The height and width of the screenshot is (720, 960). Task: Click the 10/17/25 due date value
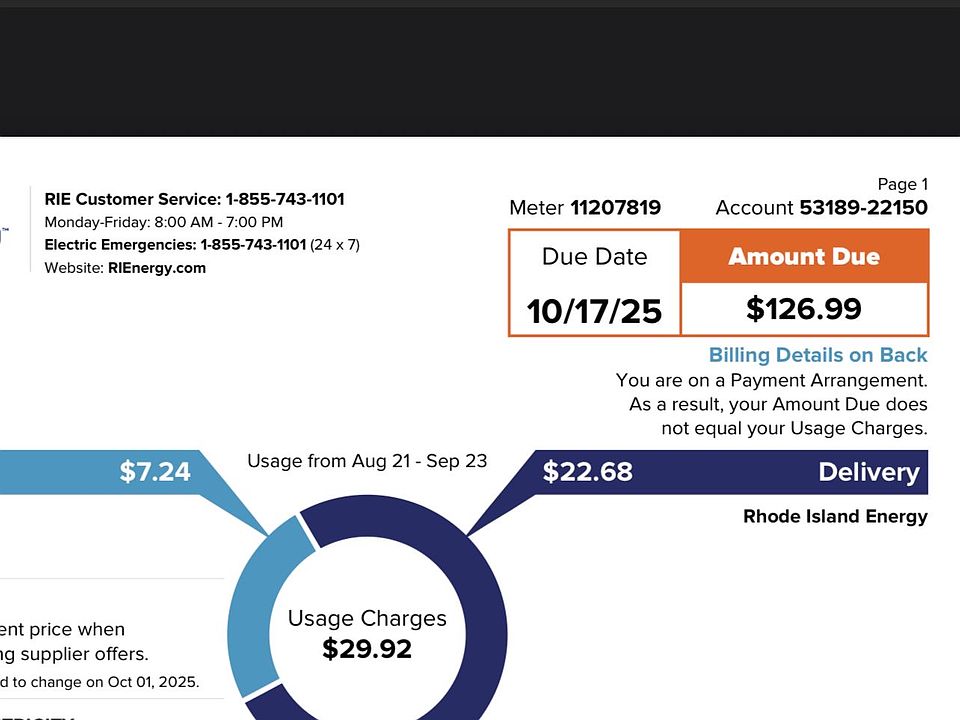point(594,311)
